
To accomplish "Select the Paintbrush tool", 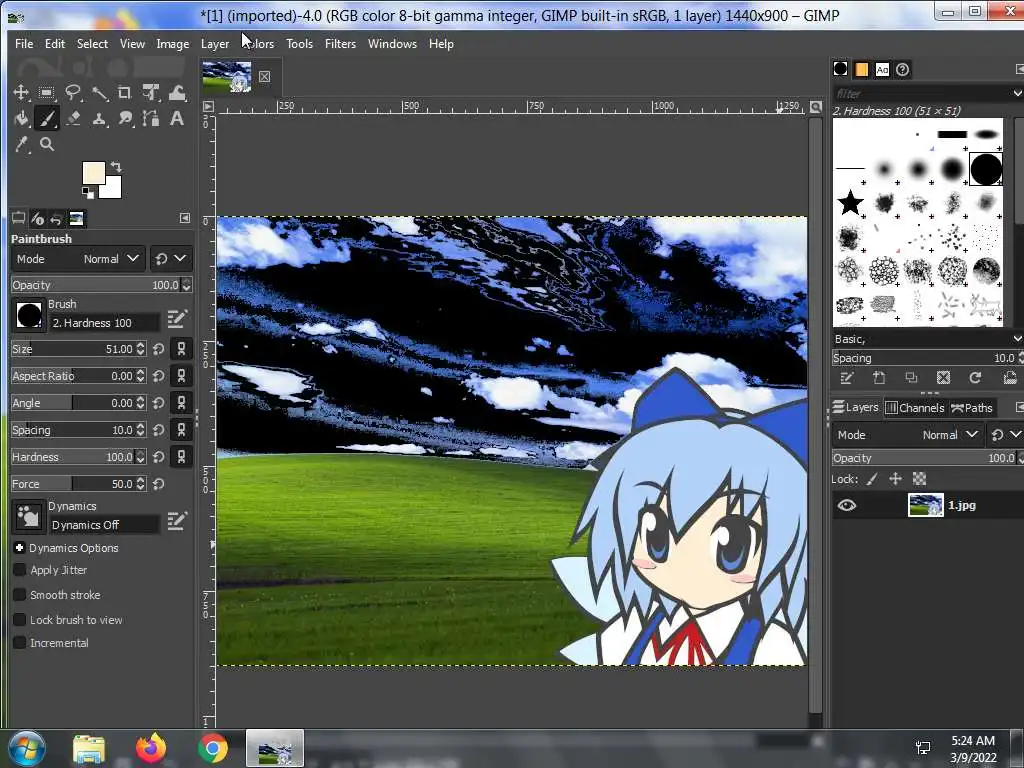I will [x=46, y=118].
